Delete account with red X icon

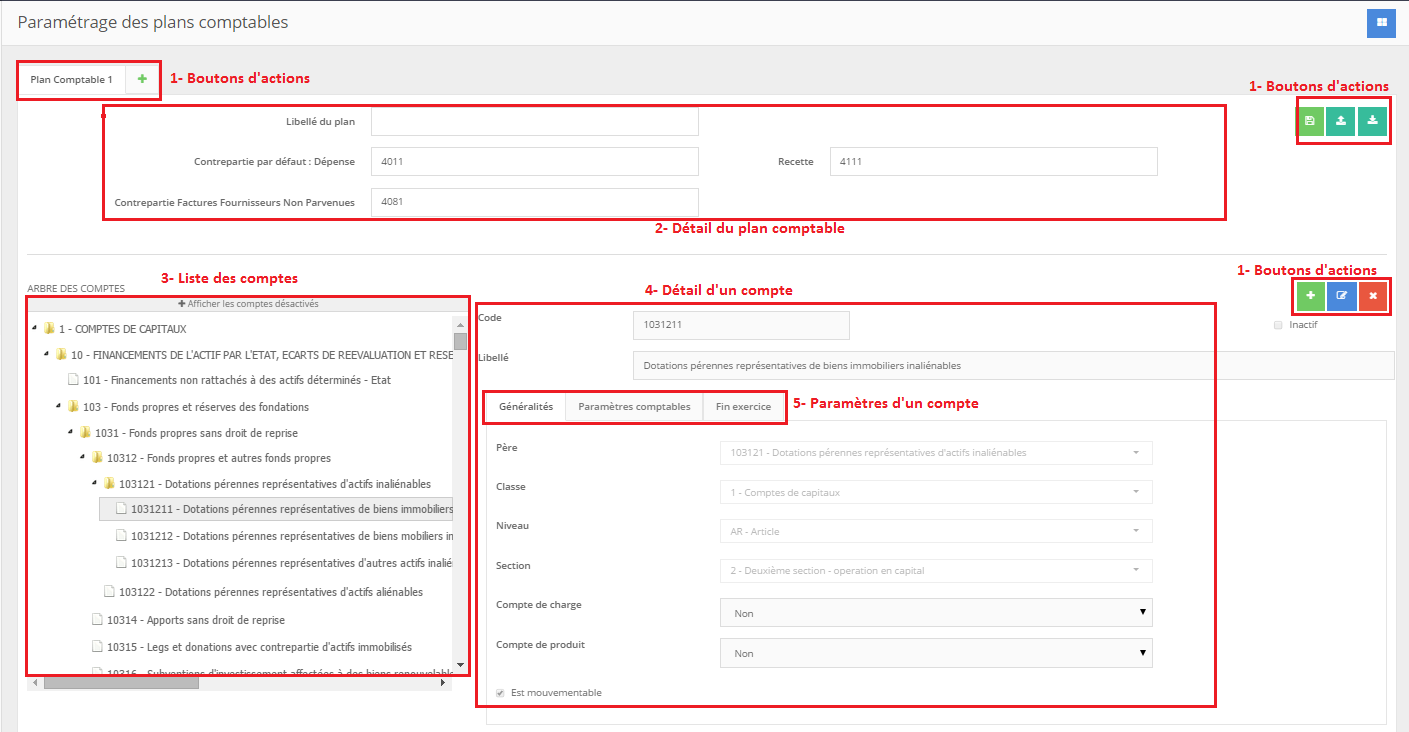[1373, 296]
